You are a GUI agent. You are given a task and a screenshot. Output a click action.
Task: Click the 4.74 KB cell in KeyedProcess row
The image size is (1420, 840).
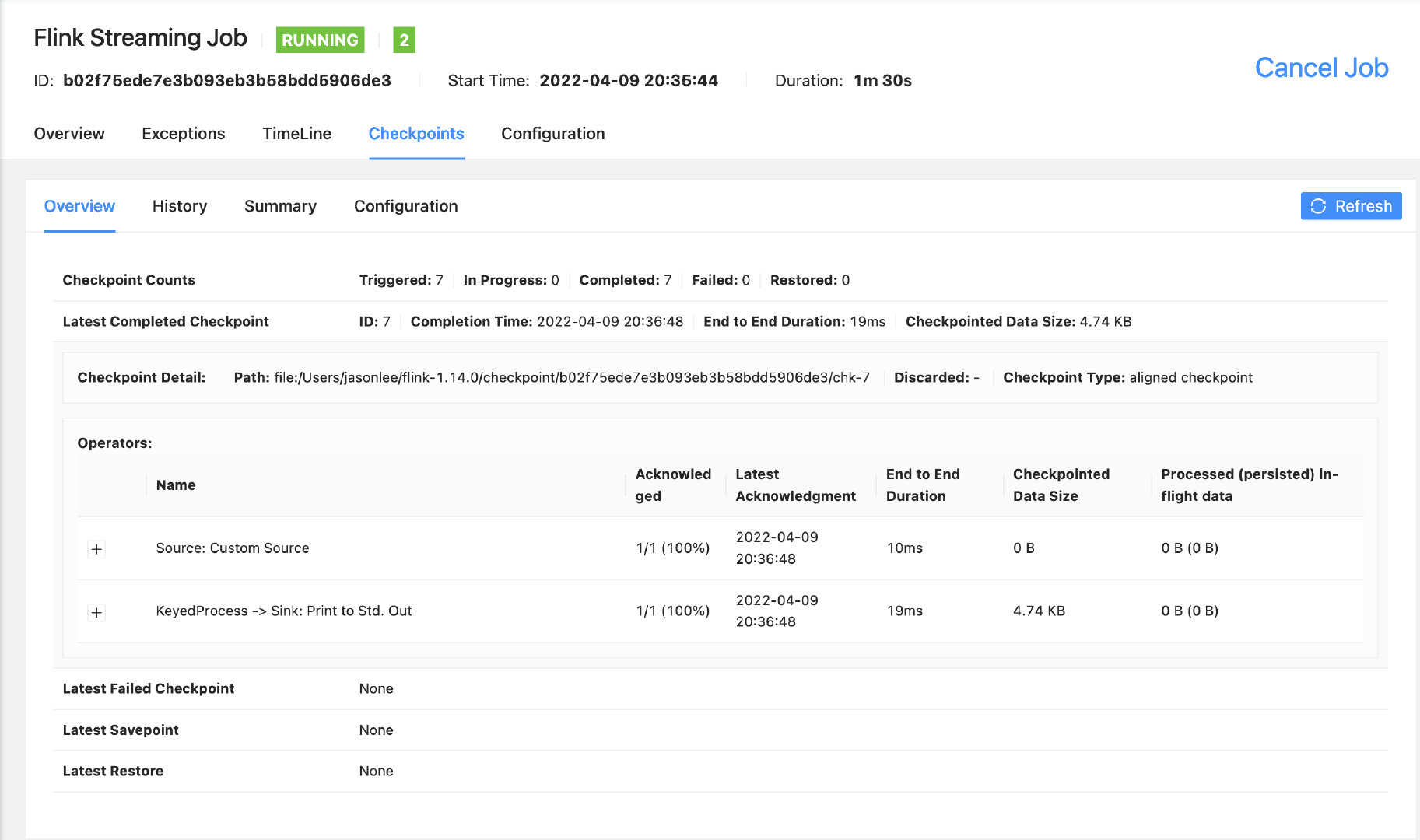[1040, 611]
